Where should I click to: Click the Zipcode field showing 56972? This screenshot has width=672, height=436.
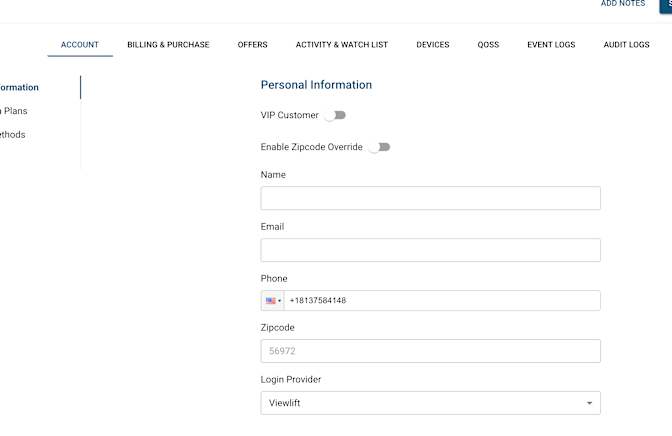tap(430, 351)
